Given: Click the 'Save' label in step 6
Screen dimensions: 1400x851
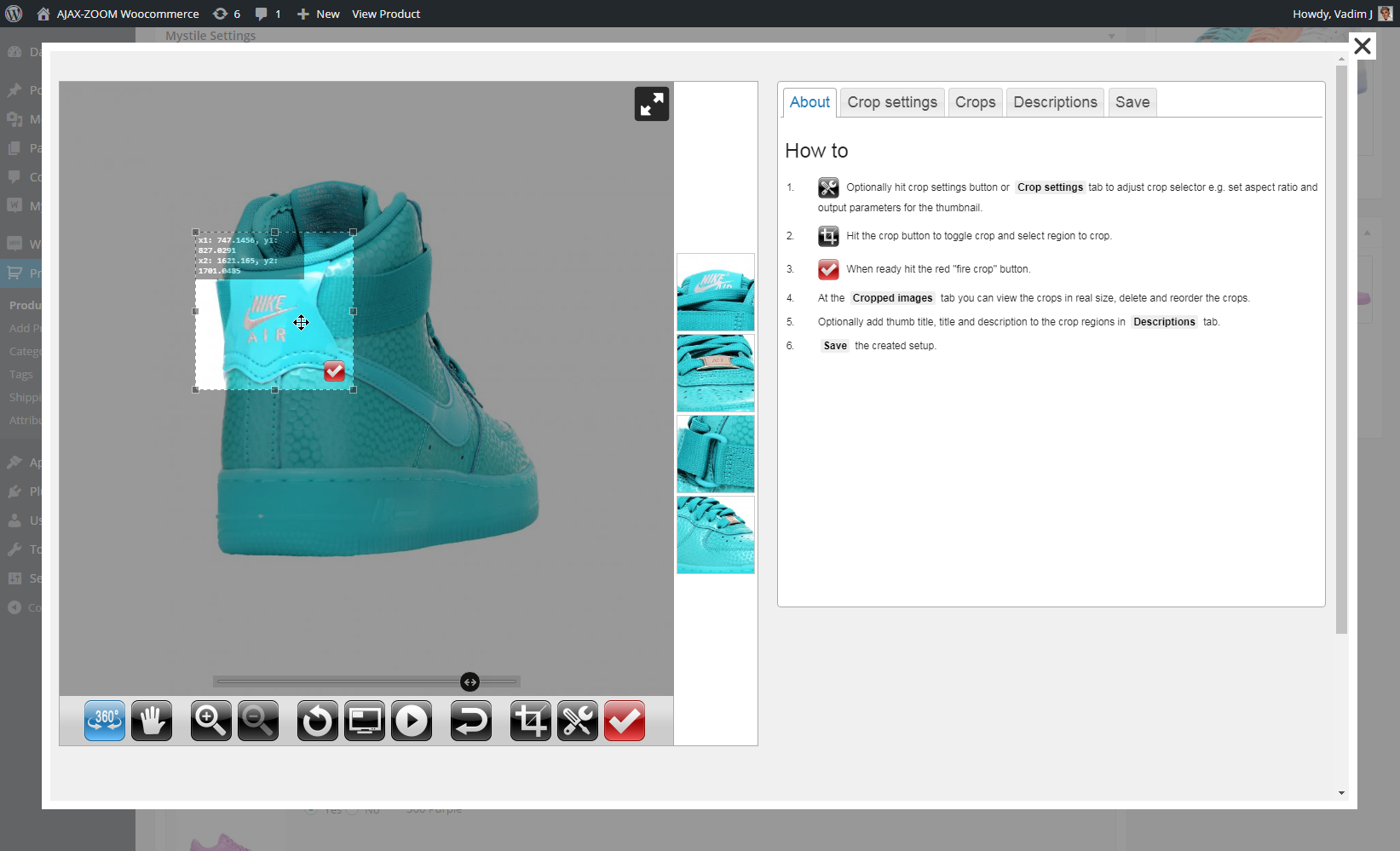Looking at the screenshot, I should click(x=835, y=346).
